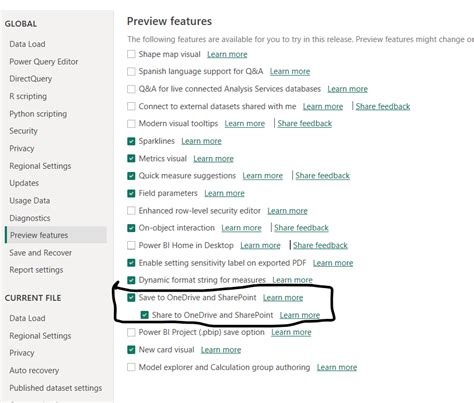Open Global Data Load settings

click(27, 44)
